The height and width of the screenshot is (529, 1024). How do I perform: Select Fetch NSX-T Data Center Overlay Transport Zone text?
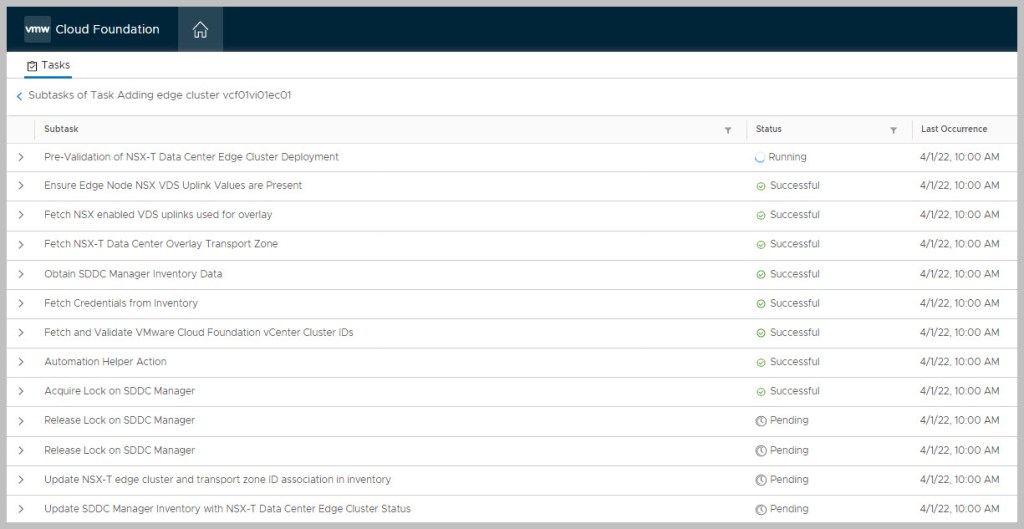pyautogui.click(x=161, y=244)
